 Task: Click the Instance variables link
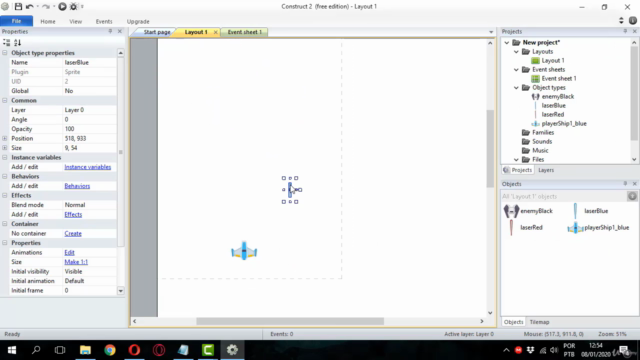coord(88,167)
